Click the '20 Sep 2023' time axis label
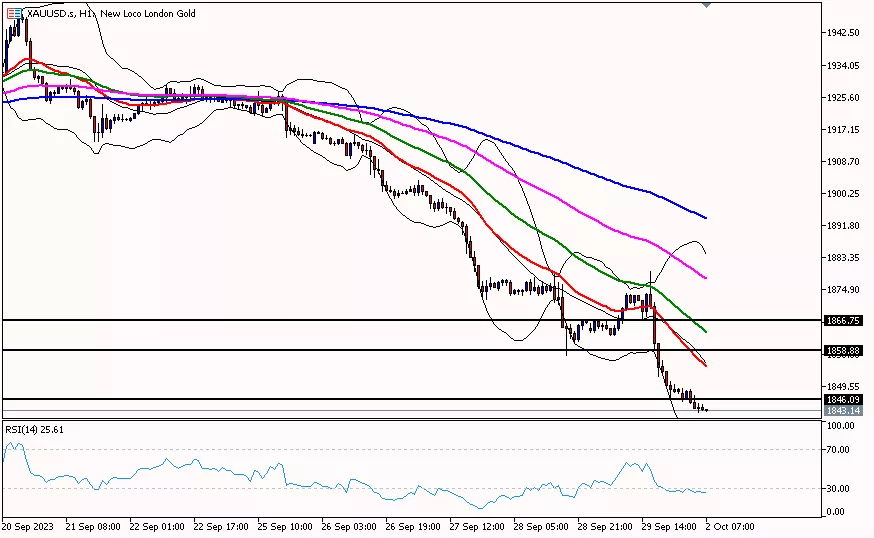The height and width of the screenshot is (538, 874). click(x=28, y=526)
